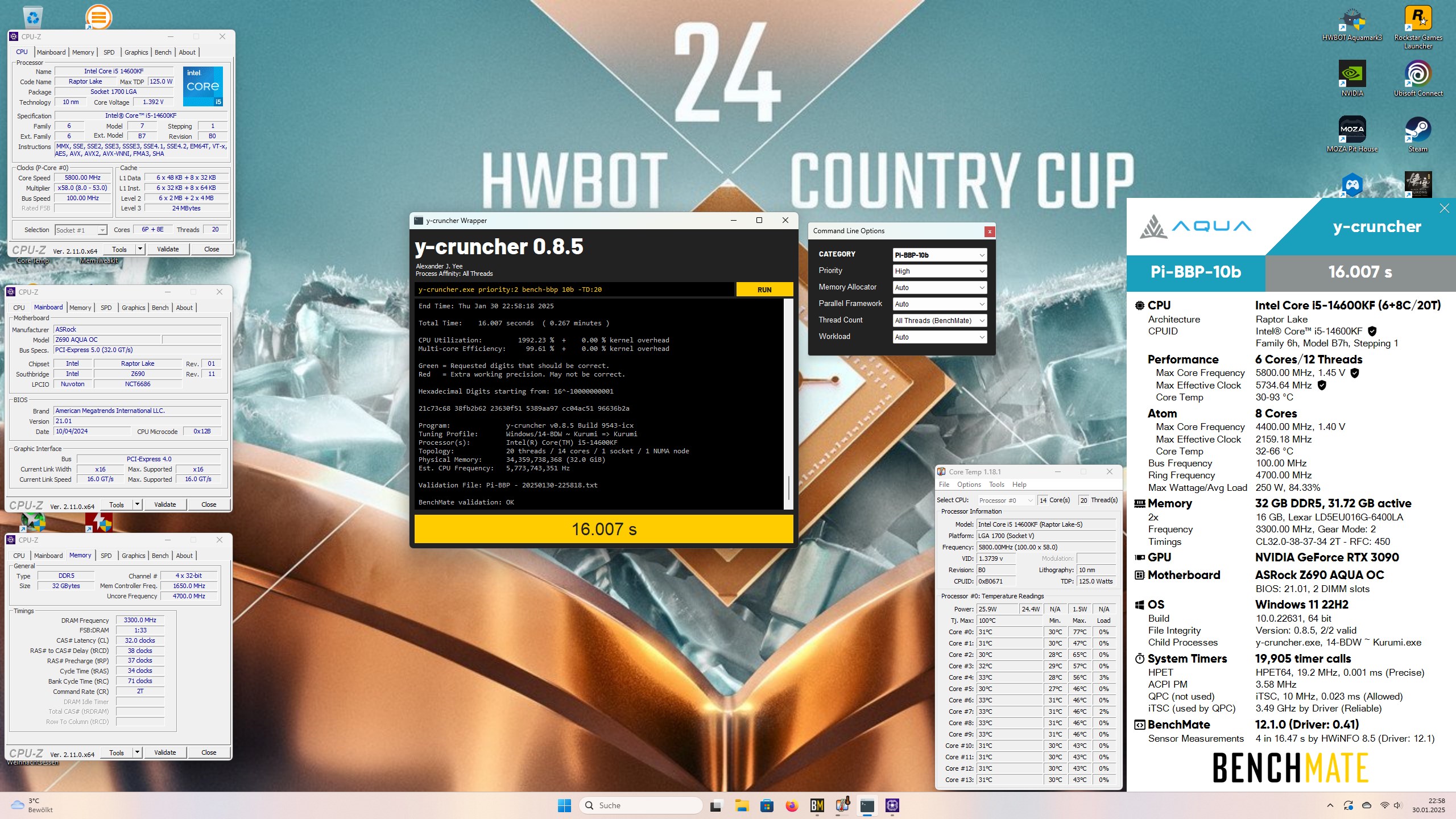Open the orange round desktop icon at top
1456x819 pixels.
click(x=98, y=17)
